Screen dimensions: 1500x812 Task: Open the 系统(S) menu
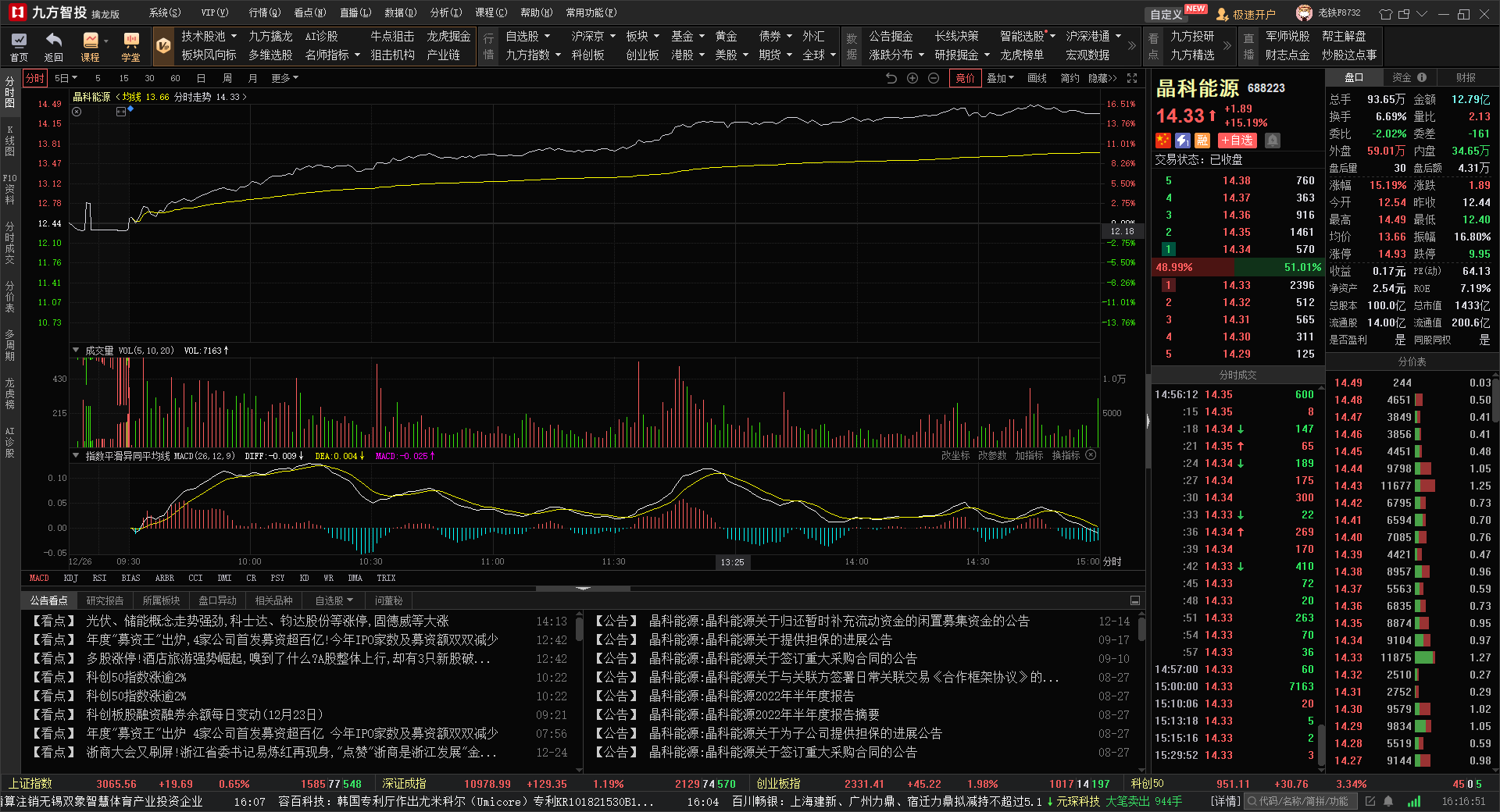pyautogui.click(x=164, y=13)
